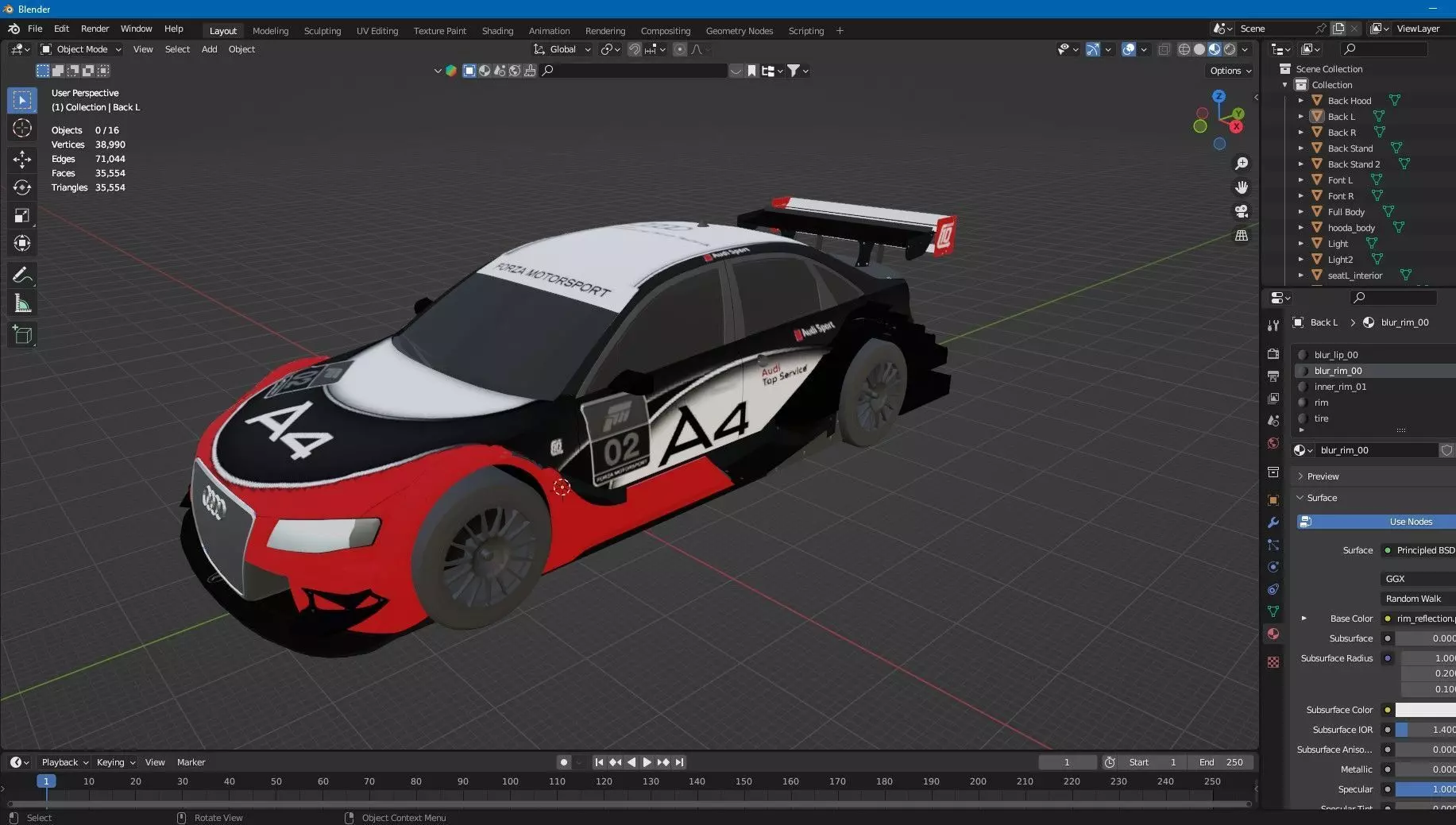Open the File menu

coord(35,29)
